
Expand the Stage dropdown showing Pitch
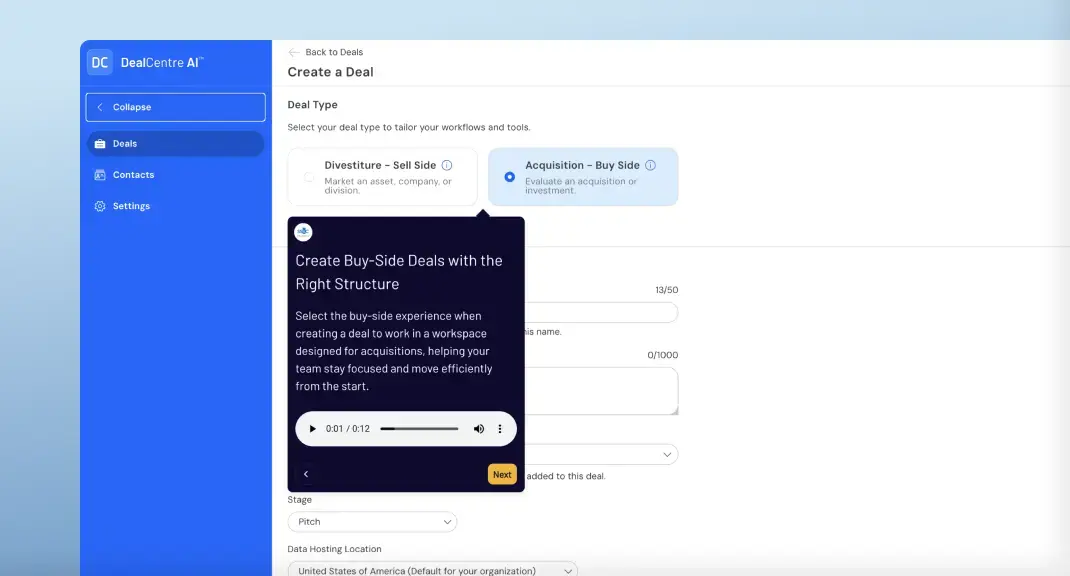[x=372, y=522]
